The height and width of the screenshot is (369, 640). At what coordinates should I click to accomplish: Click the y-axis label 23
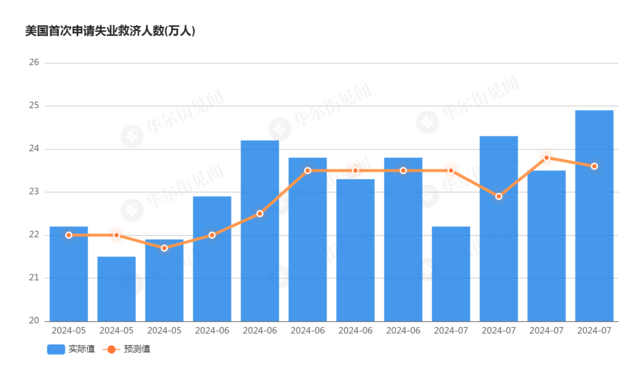[x=34, y=192]
